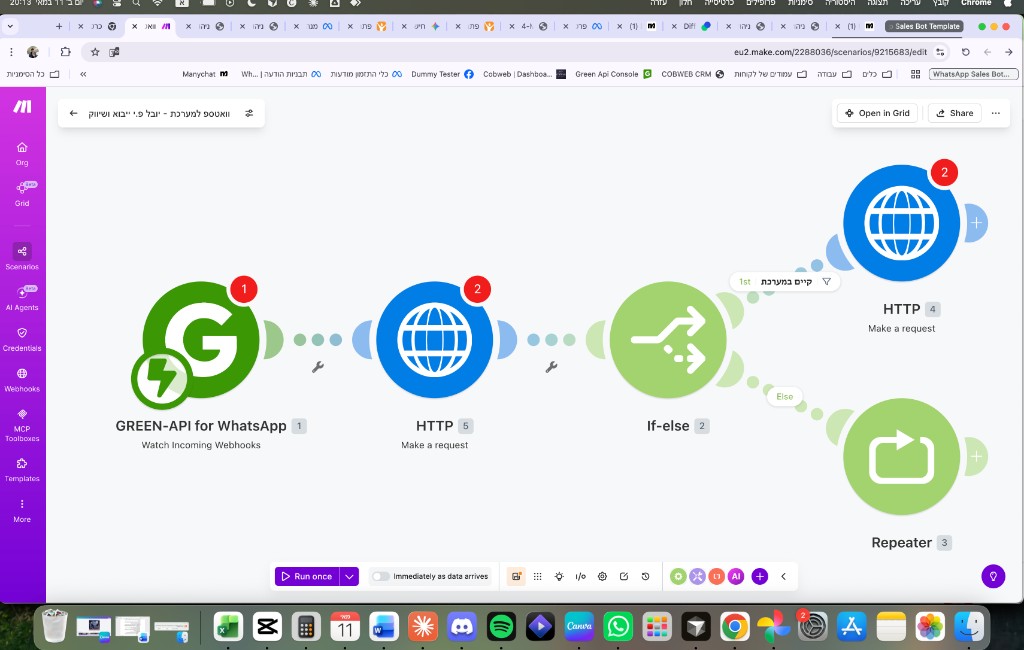Open a new browser tab with plus
The width and height of the screenshot is (1024, 650).
[59, 26]
